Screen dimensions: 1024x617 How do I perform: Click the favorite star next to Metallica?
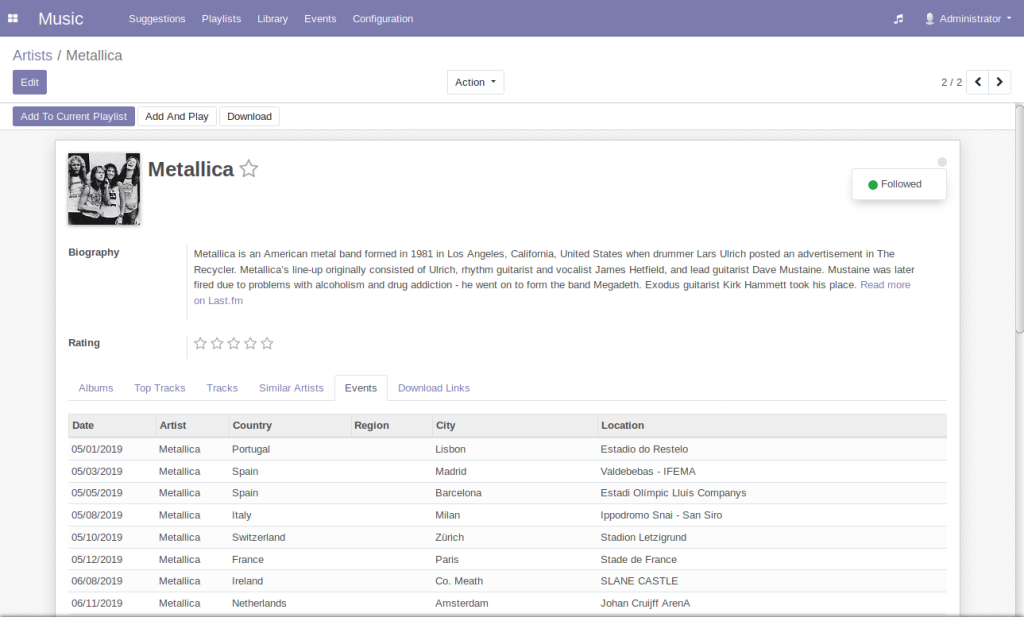coord(249,169)
